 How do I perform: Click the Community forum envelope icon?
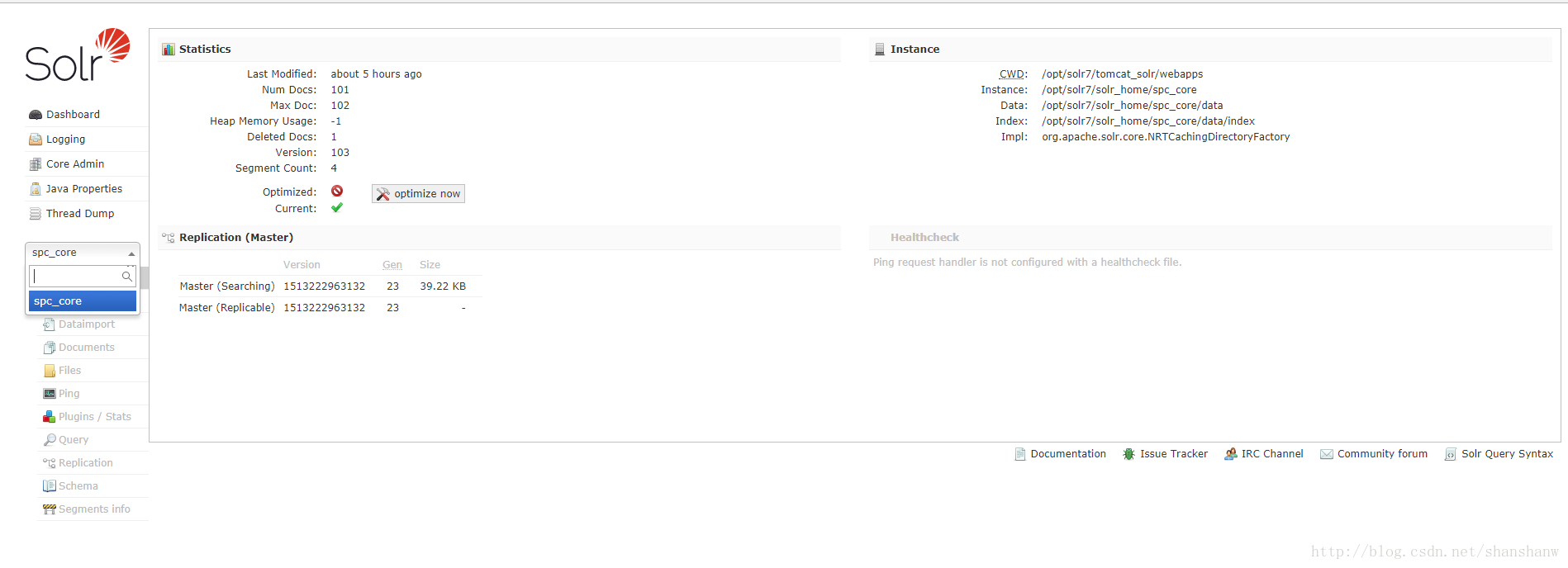pos(1327,454)
